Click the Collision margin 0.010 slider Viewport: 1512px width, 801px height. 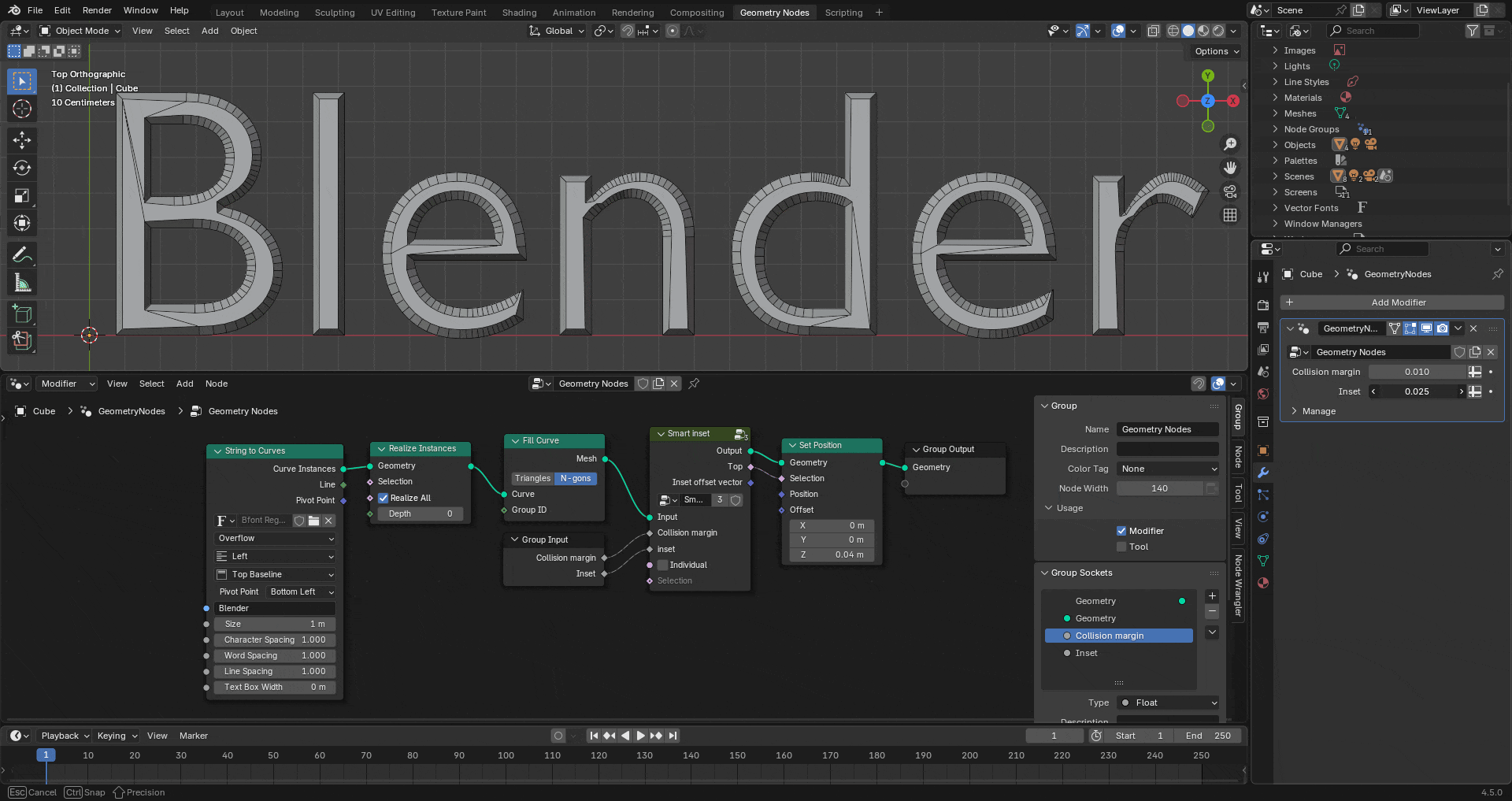pyautogui.click(x=1417, y=372)
